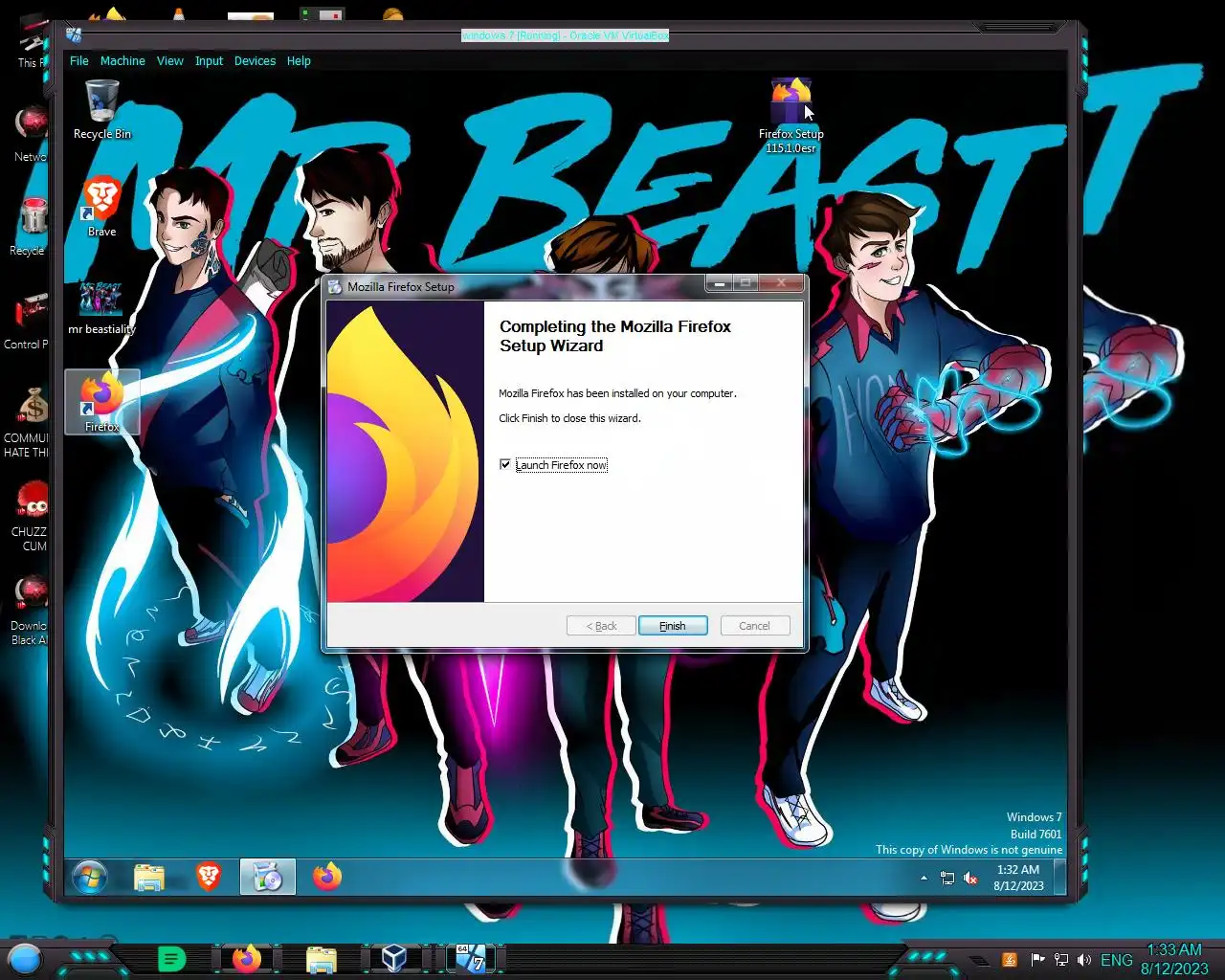This screenshot has height=980, width=1225.
Task: Open the VirtualBox Help menu
Action: click(x=299, y=60)
